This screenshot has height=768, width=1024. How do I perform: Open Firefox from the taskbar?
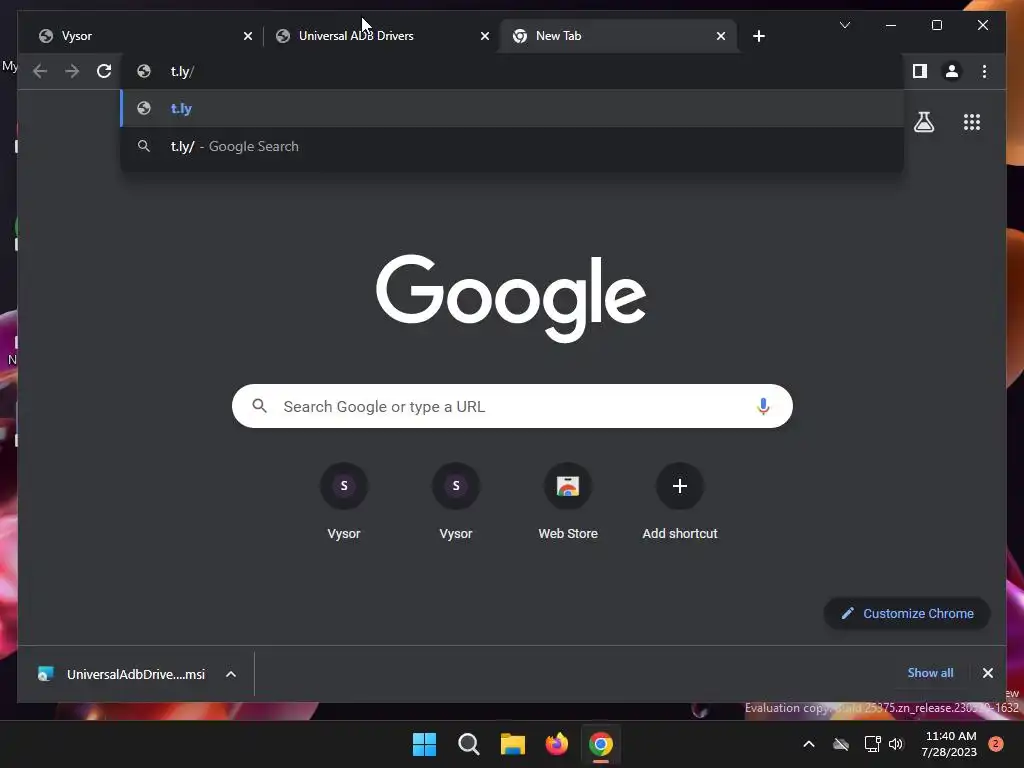556,744
